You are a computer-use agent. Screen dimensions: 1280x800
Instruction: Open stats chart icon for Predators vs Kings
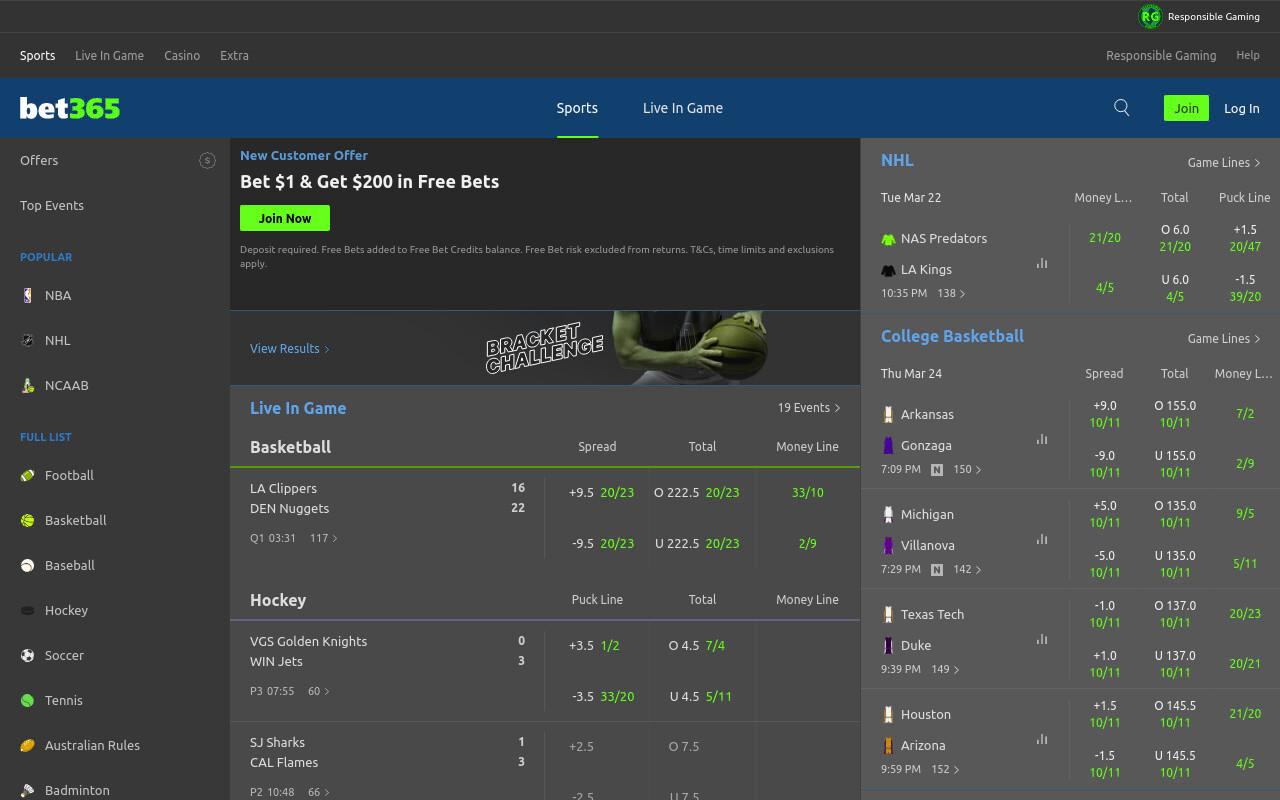(1042, 264)
